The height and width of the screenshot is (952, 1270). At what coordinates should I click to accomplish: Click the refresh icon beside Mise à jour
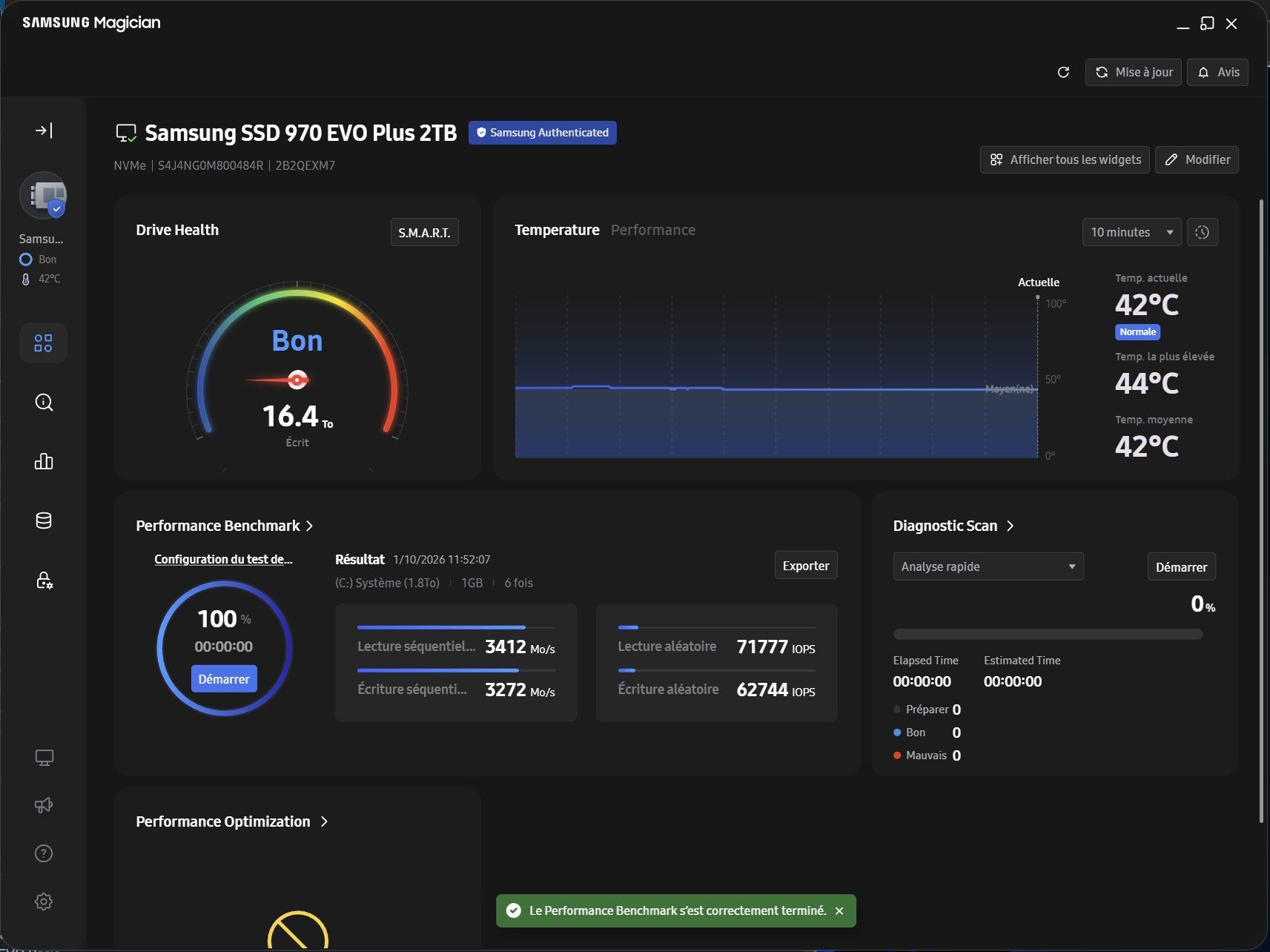click(x=1063, y=73)
